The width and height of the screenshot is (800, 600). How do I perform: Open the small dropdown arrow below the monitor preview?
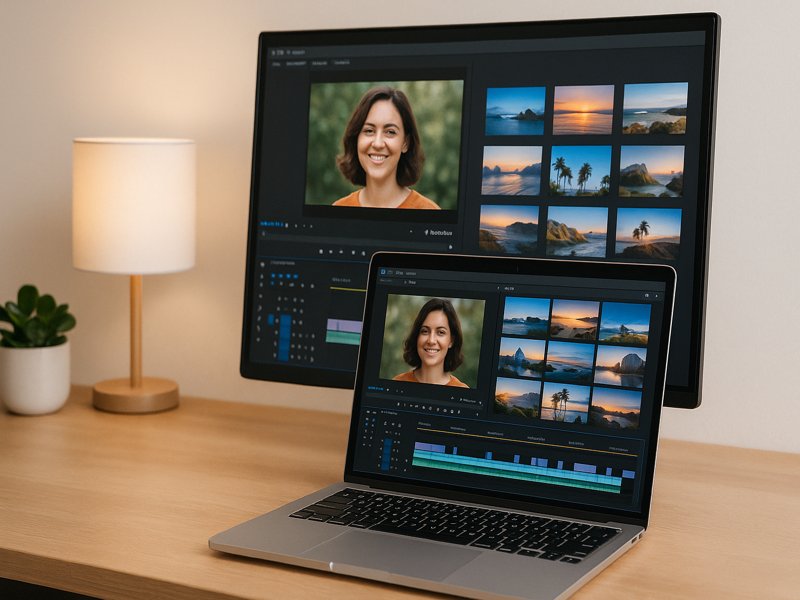point(412,233)
